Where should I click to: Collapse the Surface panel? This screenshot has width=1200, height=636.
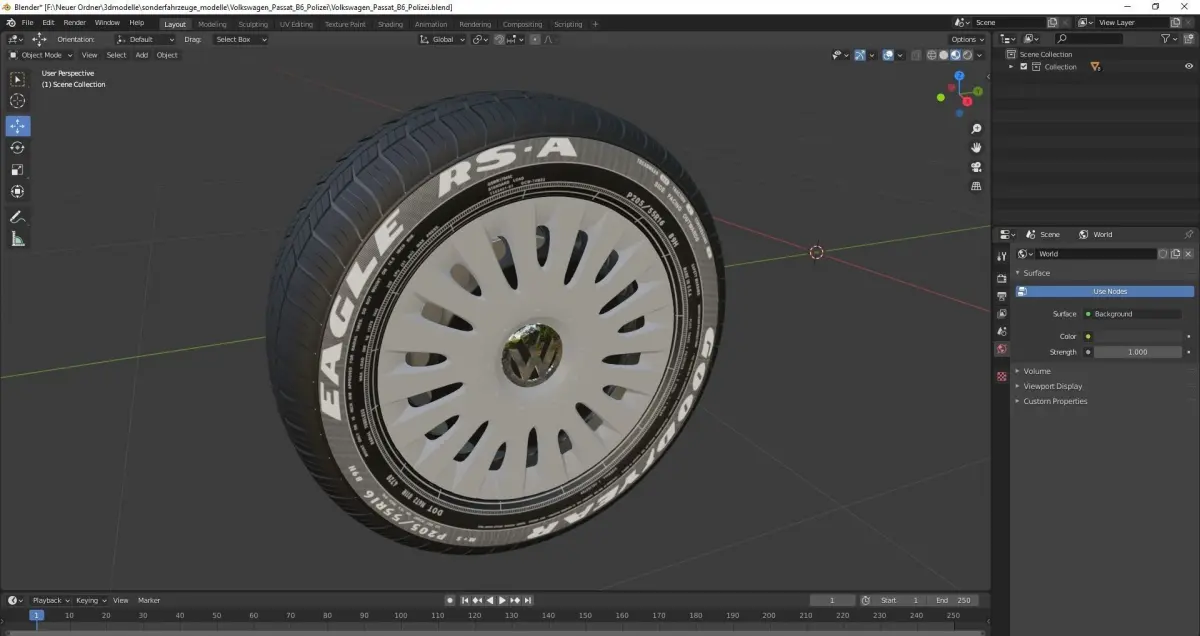tap(1036, 273)
